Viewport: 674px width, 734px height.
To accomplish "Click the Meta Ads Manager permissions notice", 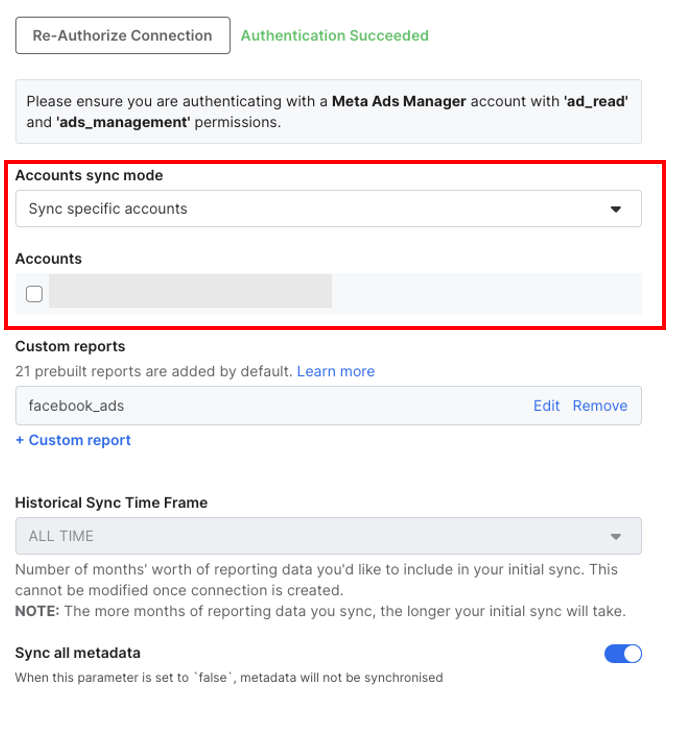I will pos(327,112).
